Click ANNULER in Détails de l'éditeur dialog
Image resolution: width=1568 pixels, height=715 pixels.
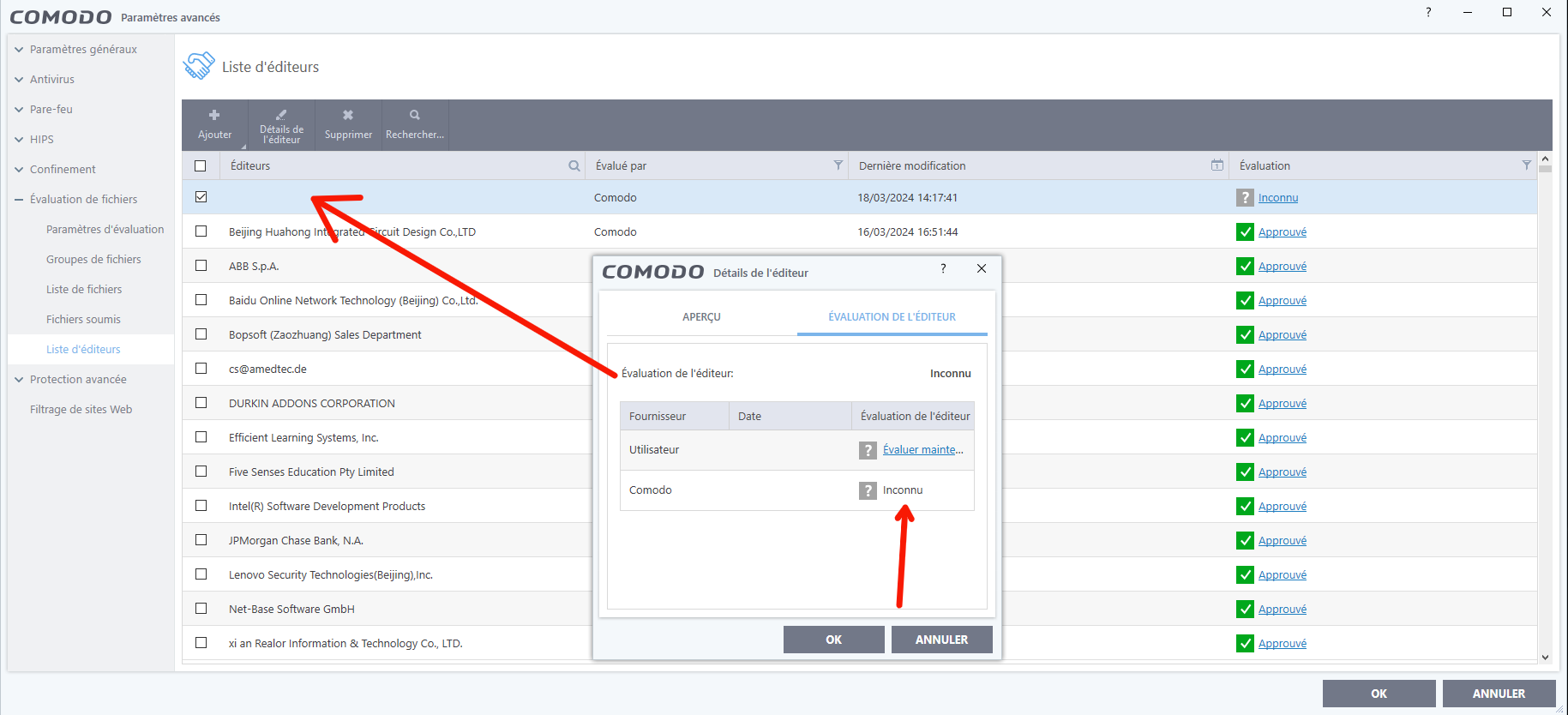pos(941,640)
